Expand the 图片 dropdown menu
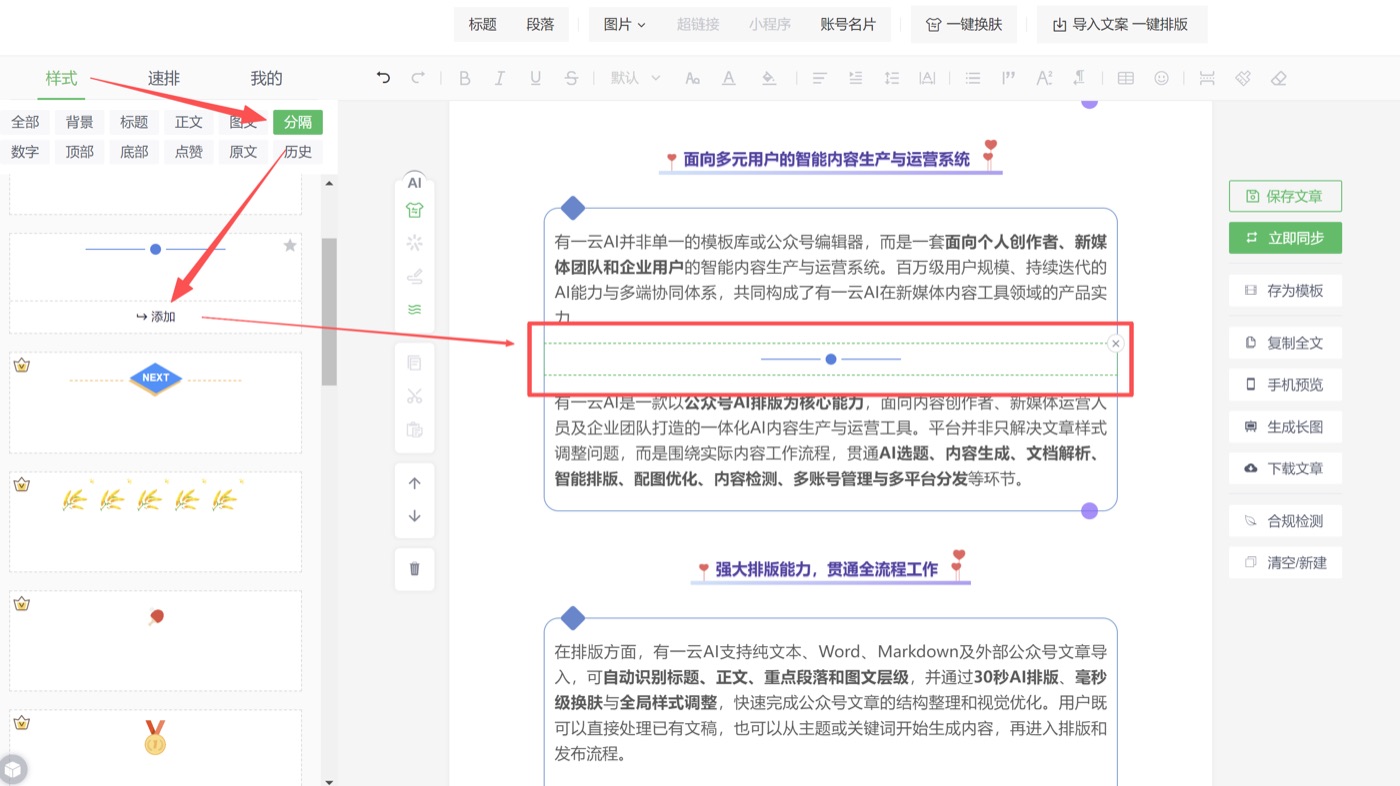 click(625, 24)
